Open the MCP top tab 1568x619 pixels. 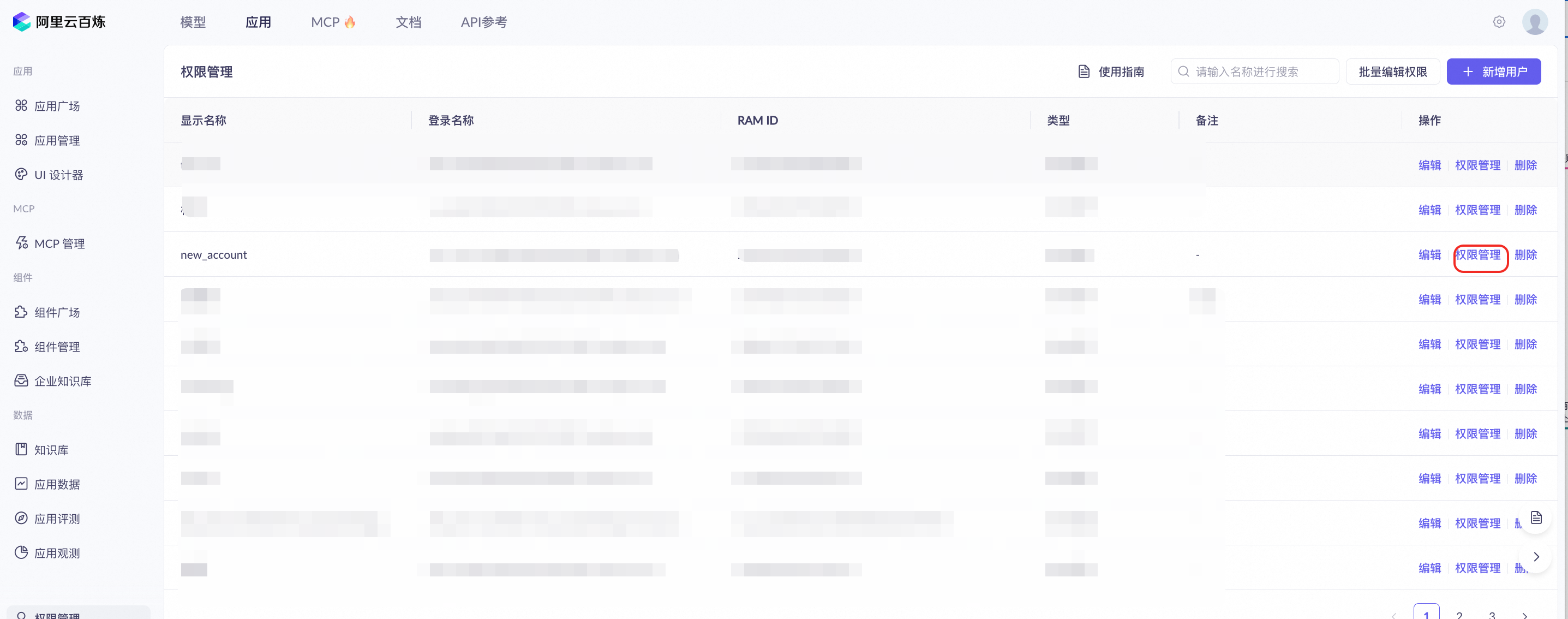pos(333,22)
